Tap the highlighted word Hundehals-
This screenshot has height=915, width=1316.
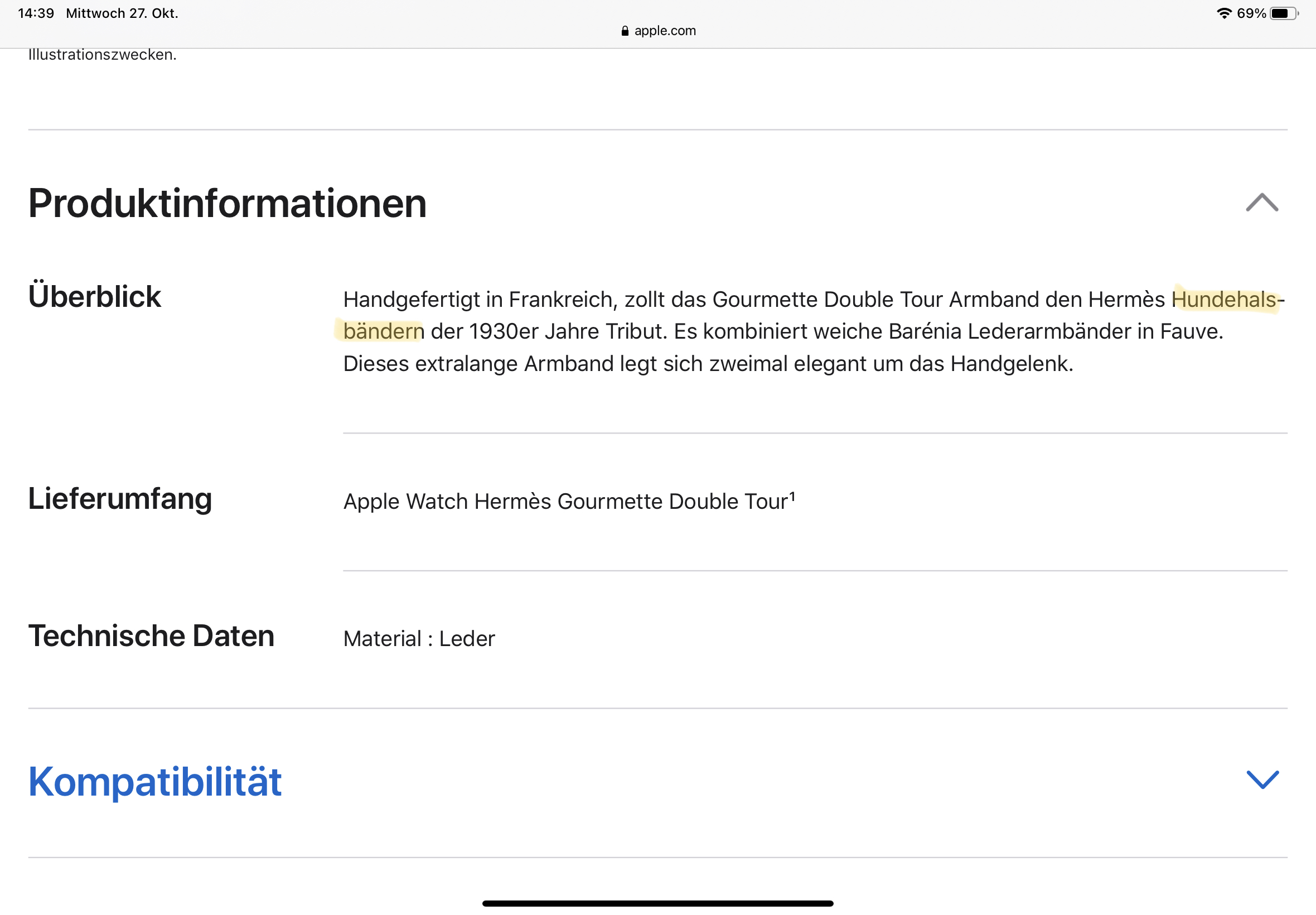tap(1225, 299)
